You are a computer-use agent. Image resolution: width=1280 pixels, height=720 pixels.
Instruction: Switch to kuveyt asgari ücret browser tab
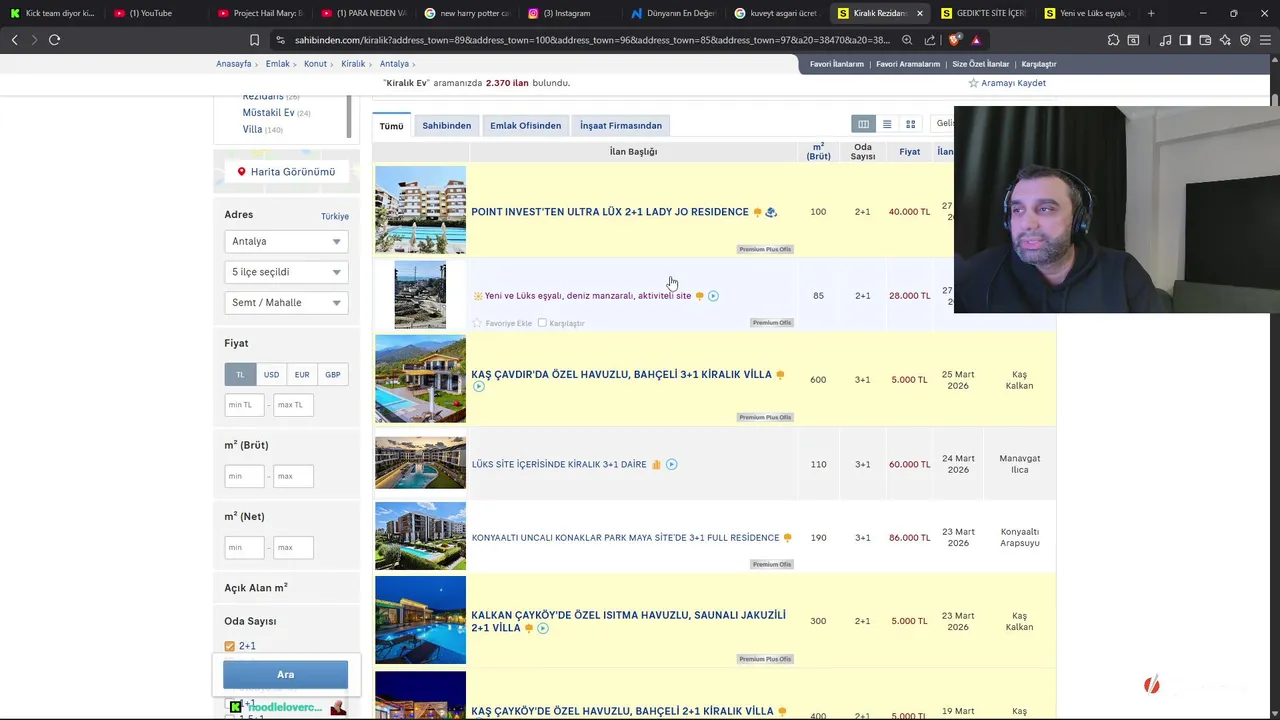(x=776, y=13)
